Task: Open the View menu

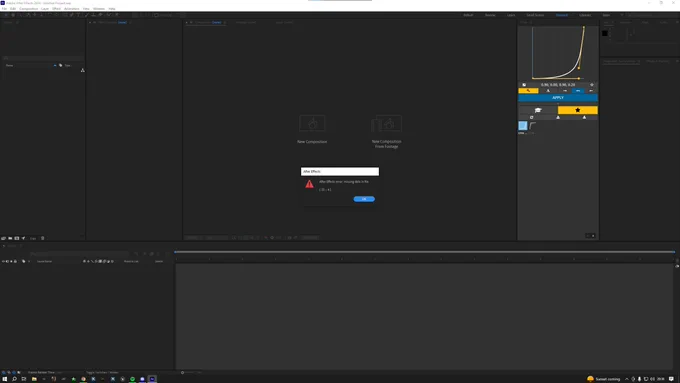Action: point(86,9)
